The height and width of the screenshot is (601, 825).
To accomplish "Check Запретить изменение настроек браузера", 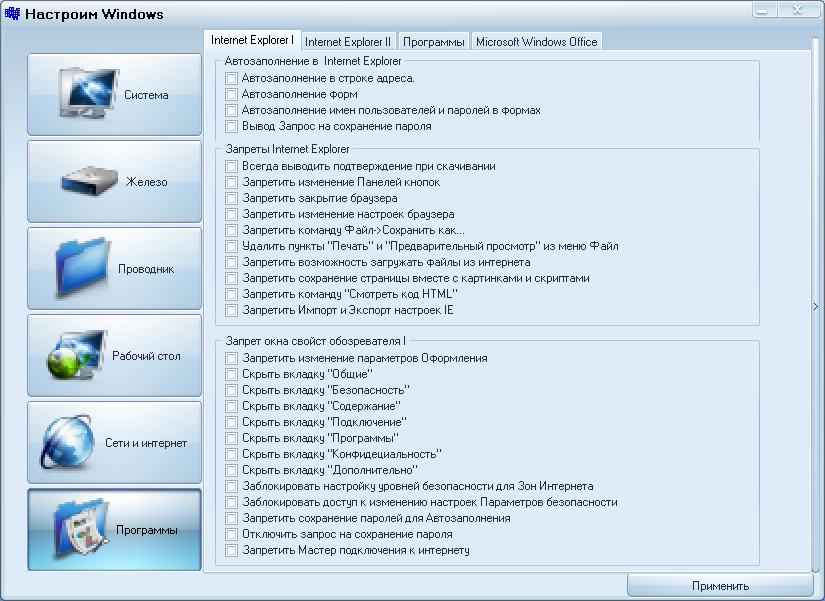I will click(231, 214).
